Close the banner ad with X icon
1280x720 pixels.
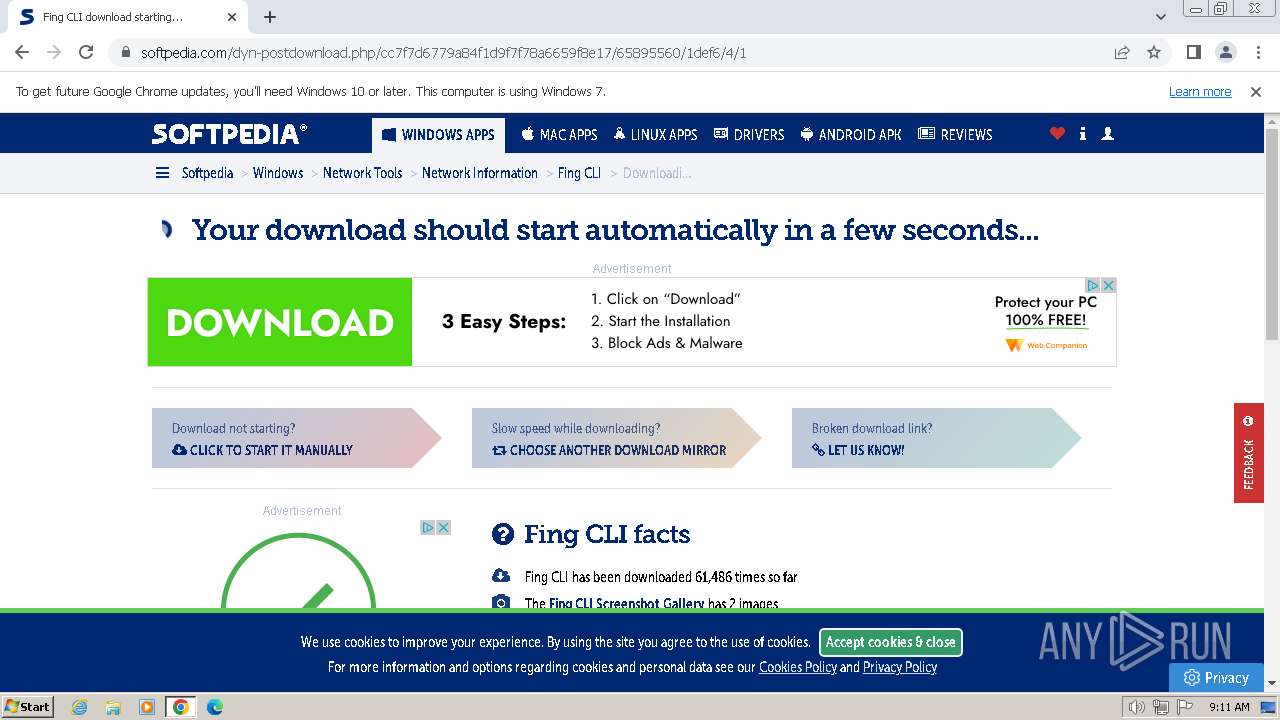(x=1108, y=285)
